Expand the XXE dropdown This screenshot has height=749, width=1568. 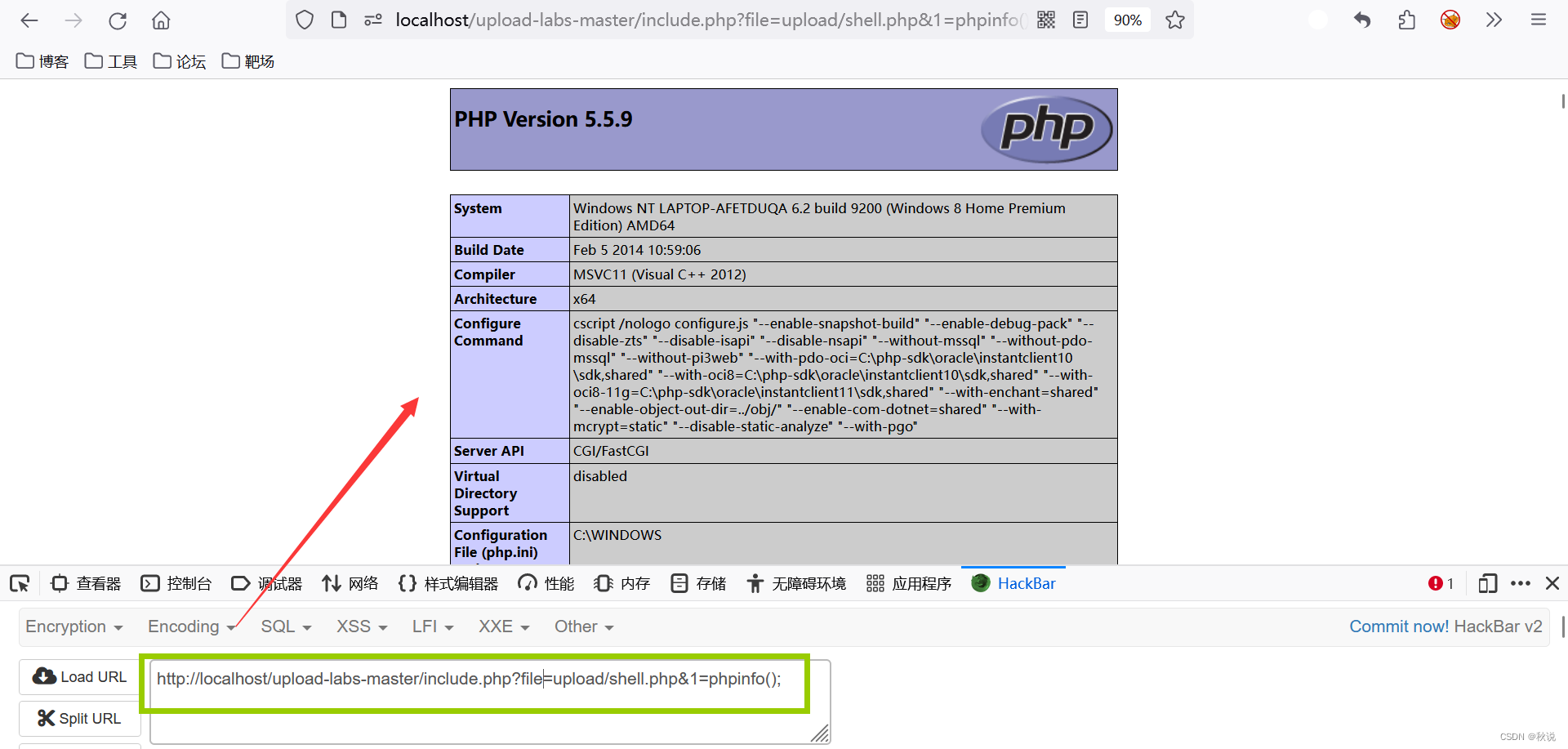click(504, 626)
